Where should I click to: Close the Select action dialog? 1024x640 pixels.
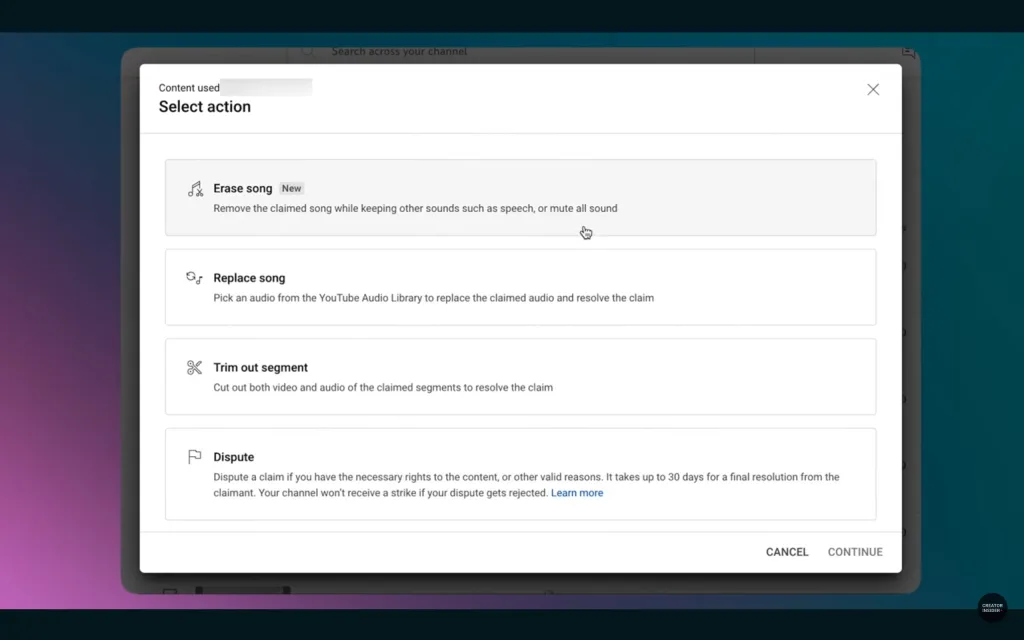point(873,89)
